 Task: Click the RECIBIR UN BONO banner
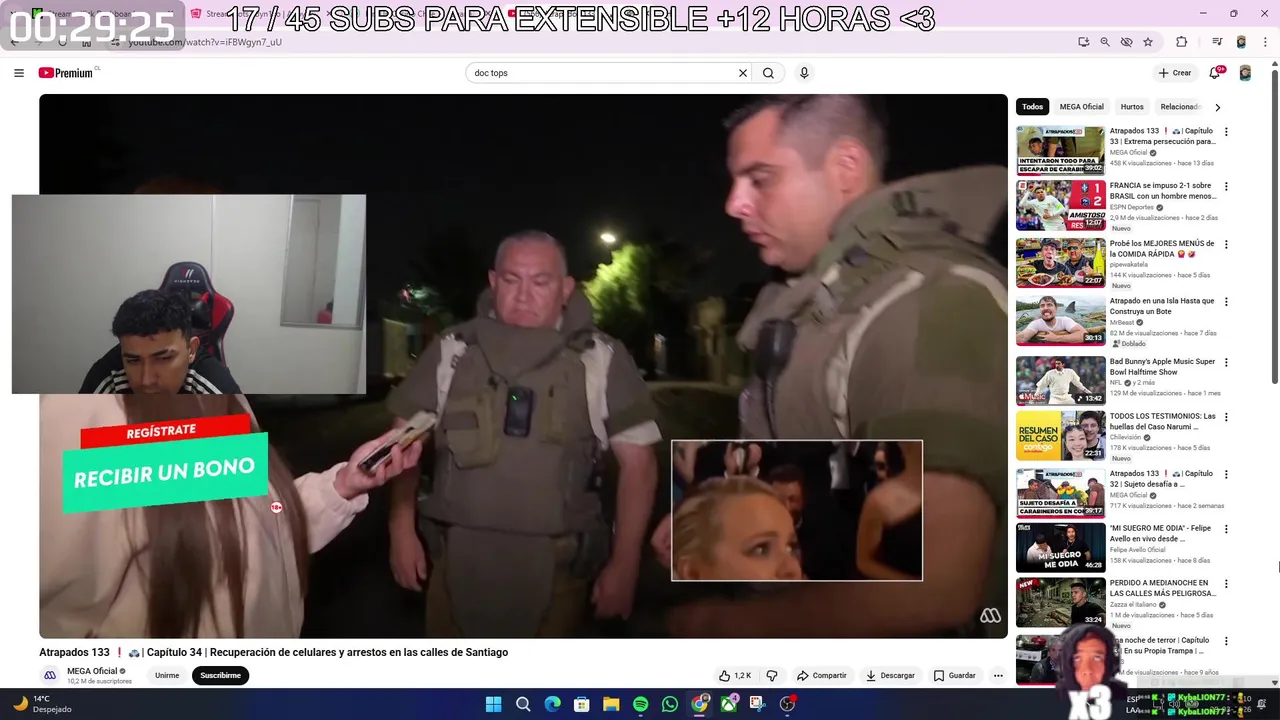pos(165,472)
